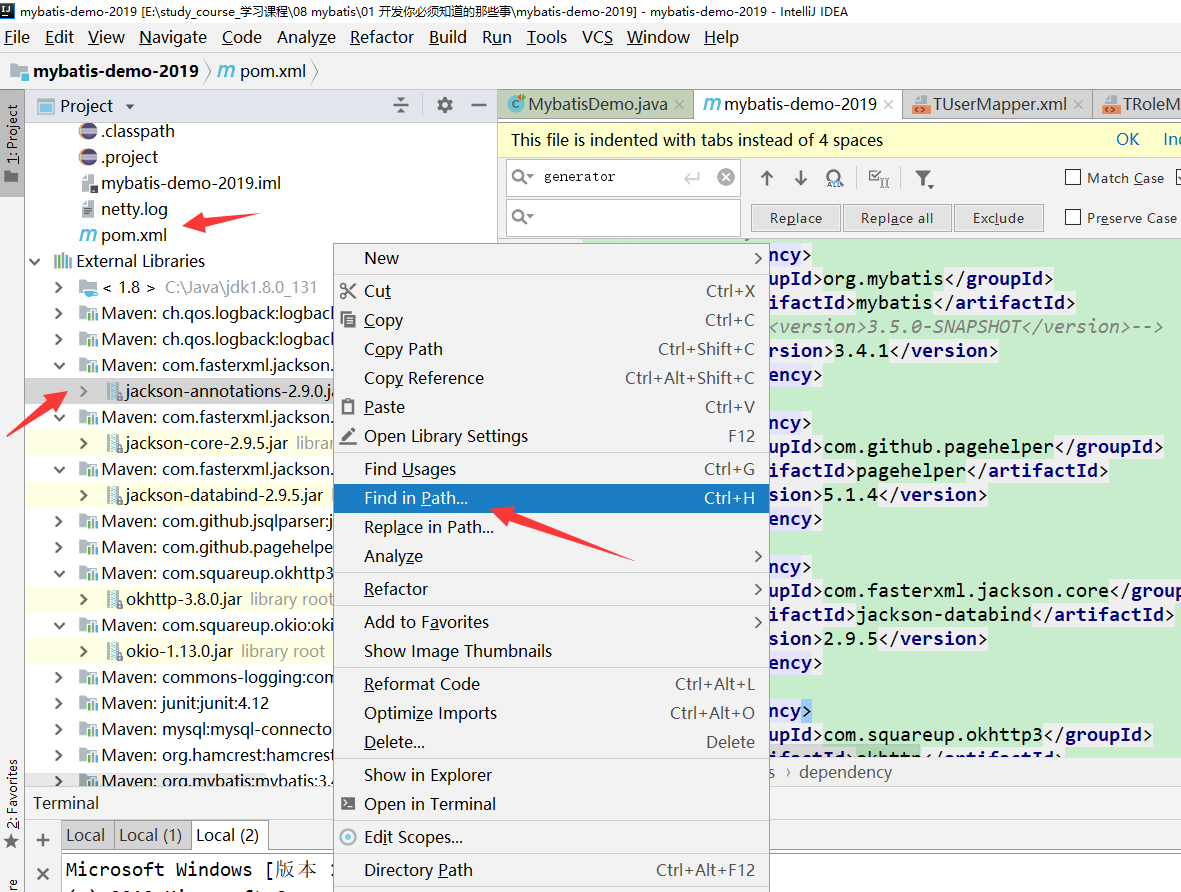Click the find all occurrences icon
The height and width of the screenshot is (892, 1181).
(x=835, y=178)
